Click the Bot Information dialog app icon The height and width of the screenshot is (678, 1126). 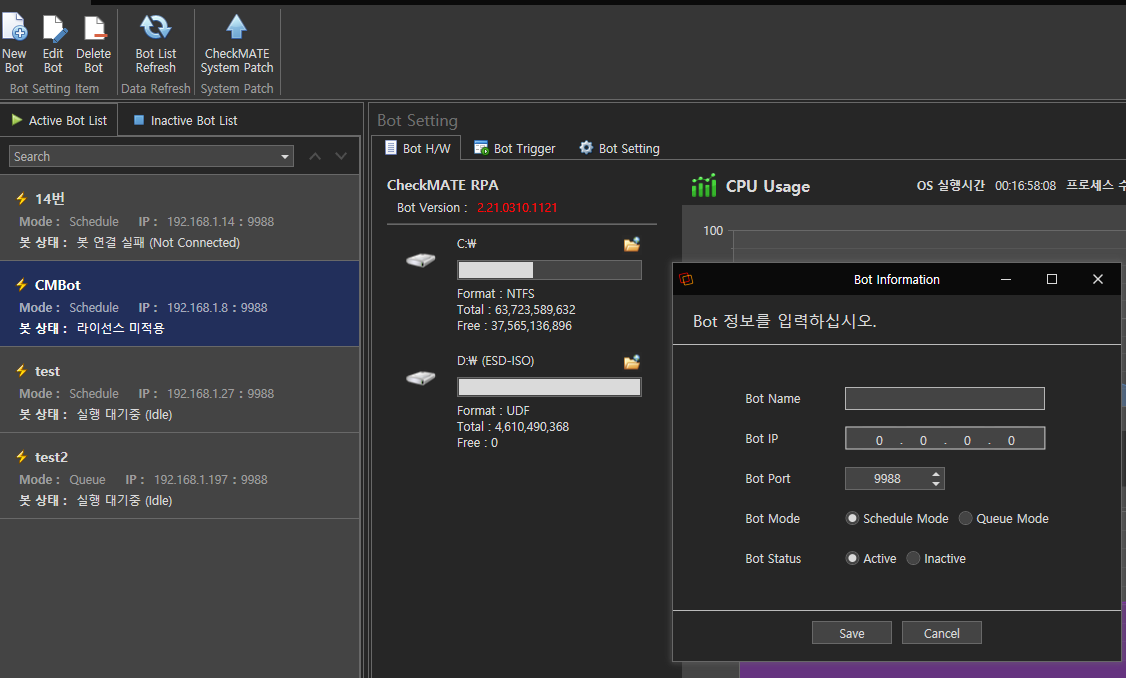pyautogui.click(x=687, y=279)
